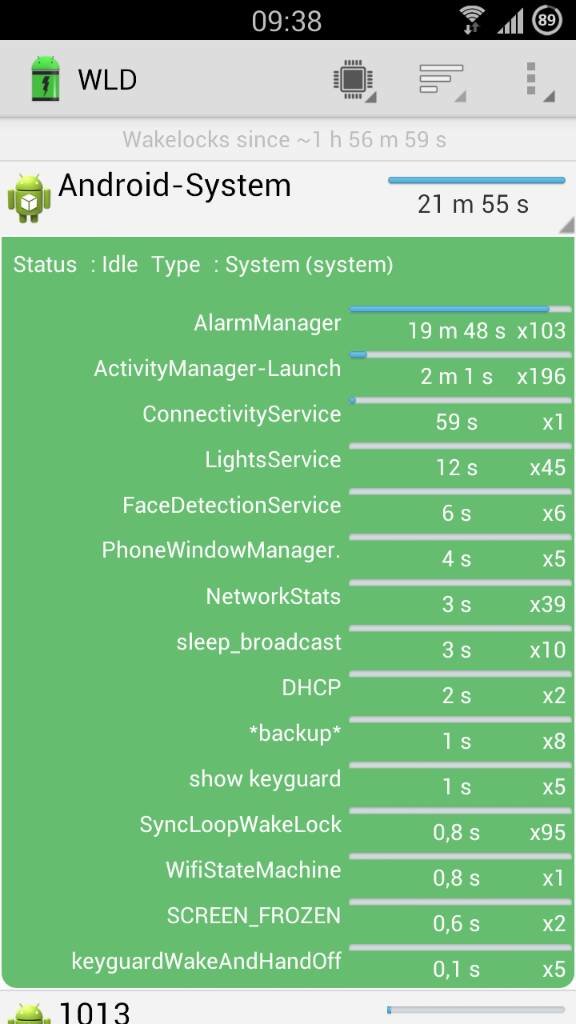Open the CPU chip view dropdown

pos(355,80)
